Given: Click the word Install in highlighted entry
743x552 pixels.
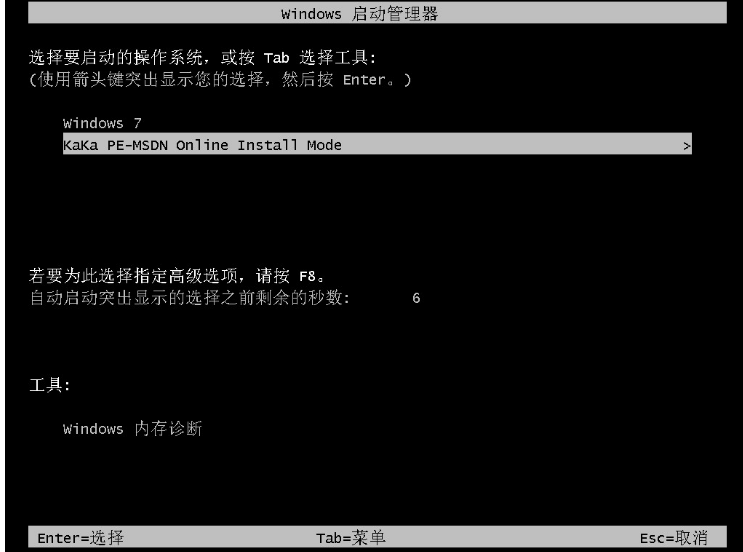Looking at the screenshot, I should [267, 145].
